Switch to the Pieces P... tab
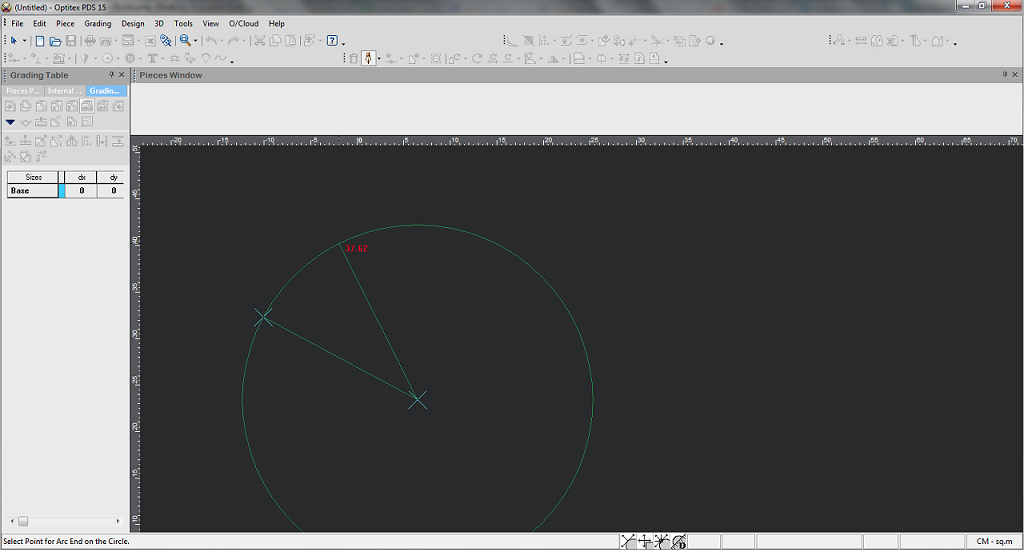 tap(23, 91)
